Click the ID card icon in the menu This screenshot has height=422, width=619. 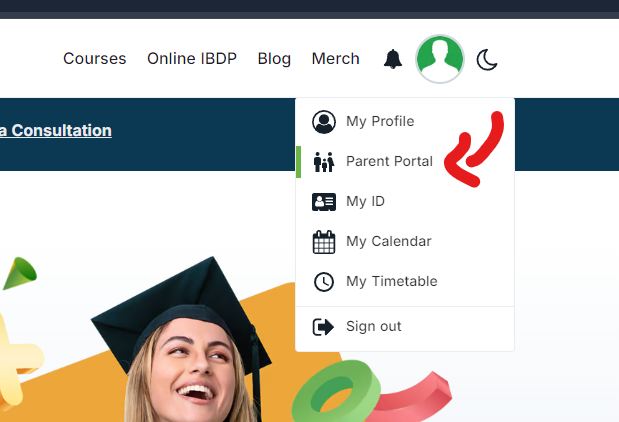pos(324,202)
